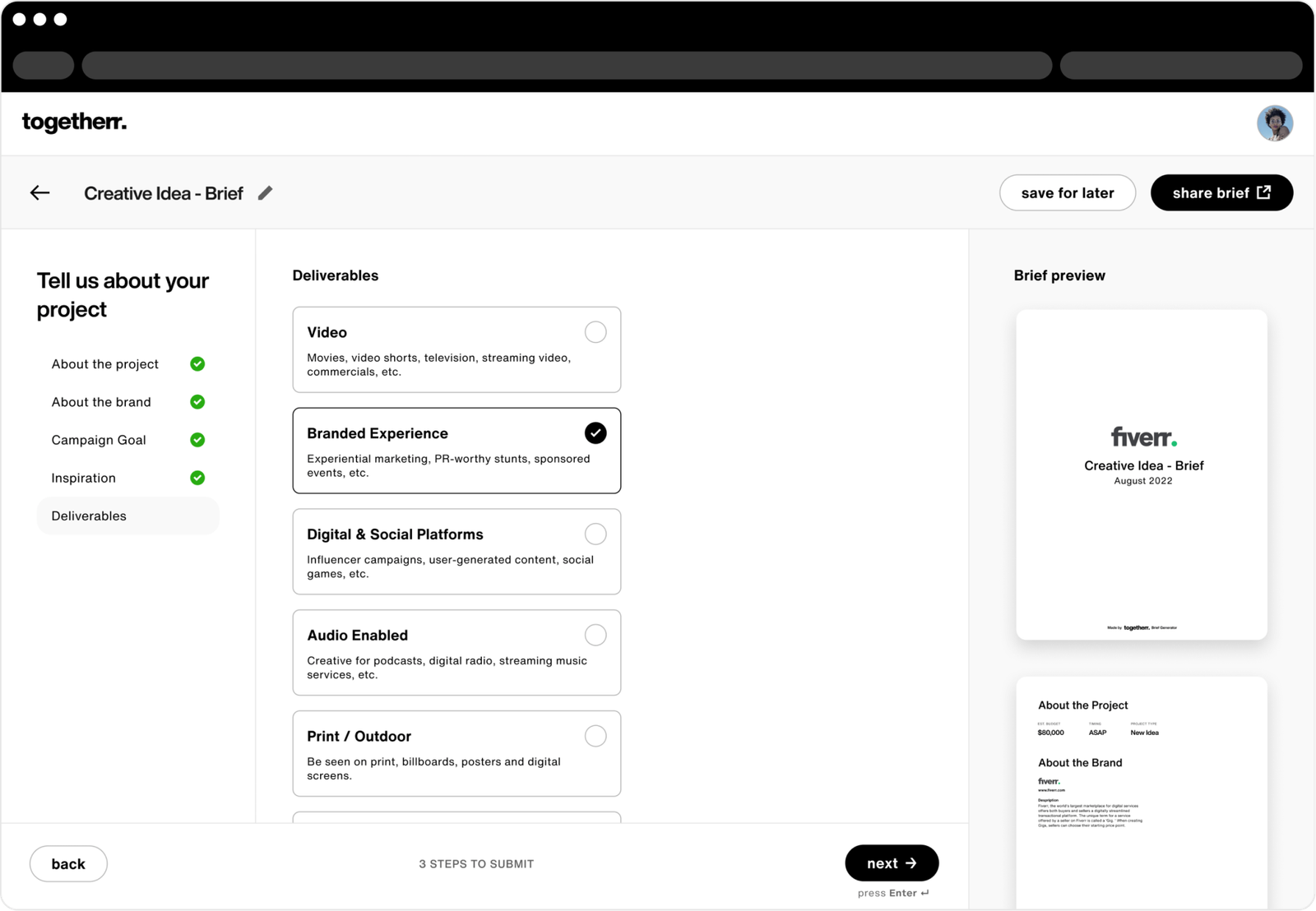Go to the Campaign Goal step
Screen dimensions: 1316x911
pyautogui.click(x=99, y=440)
